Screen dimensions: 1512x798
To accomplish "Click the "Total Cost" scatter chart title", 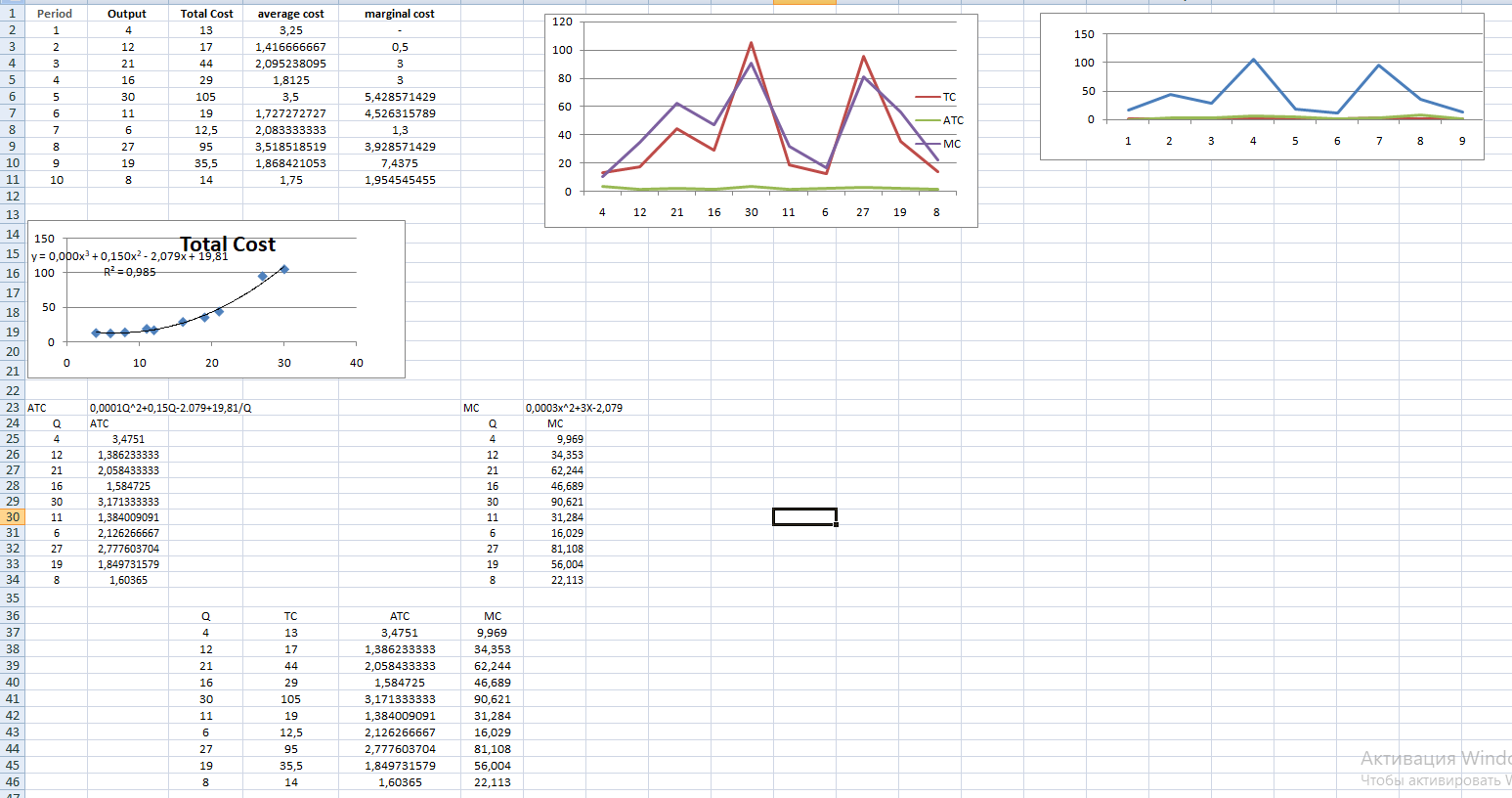I will 228,244.
